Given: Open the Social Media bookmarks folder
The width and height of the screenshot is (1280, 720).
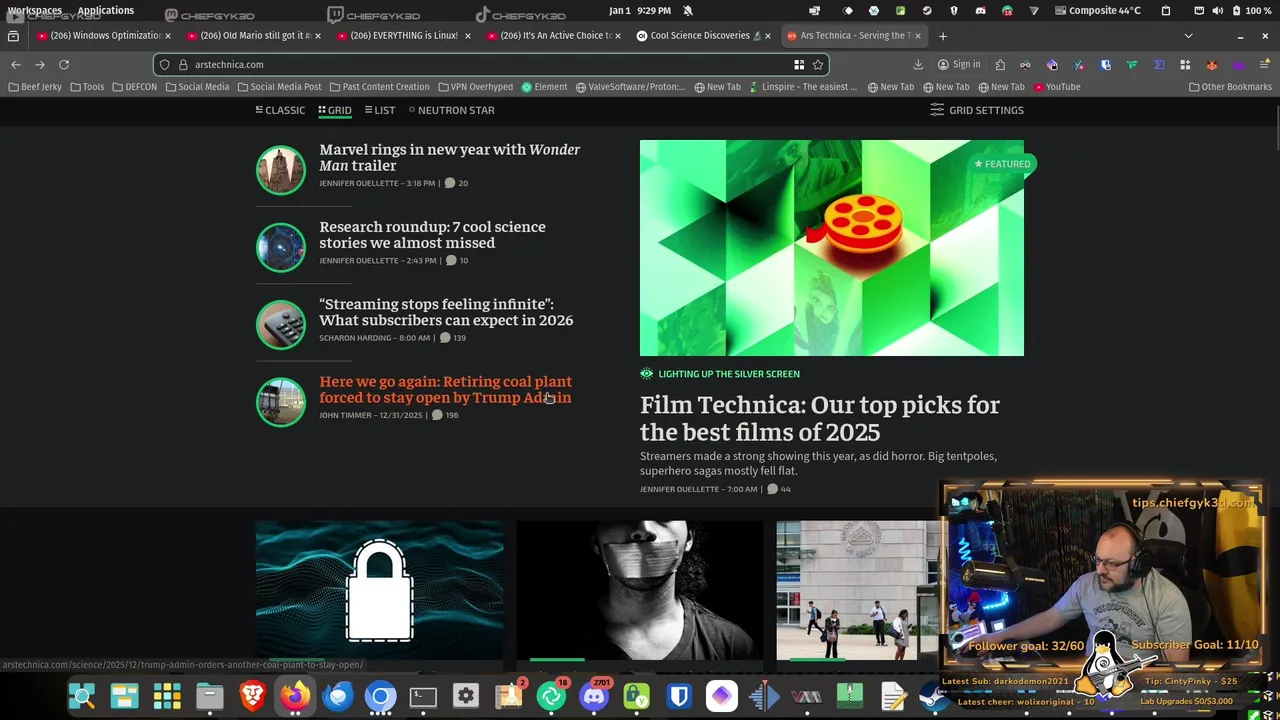Looking at the screenshot, I should (197, 87).
